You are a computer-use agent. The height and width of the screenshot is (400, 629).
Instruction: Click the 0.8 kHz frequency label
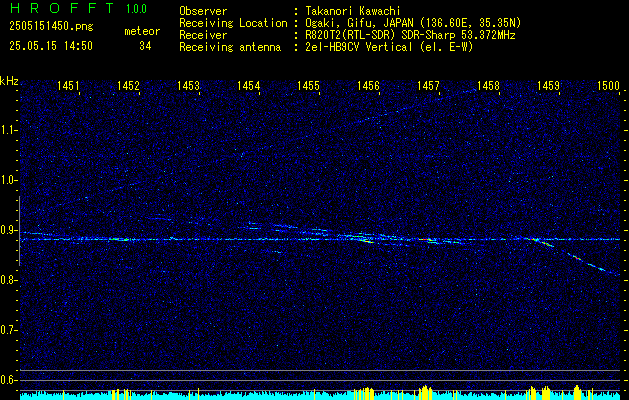point(7,280)
